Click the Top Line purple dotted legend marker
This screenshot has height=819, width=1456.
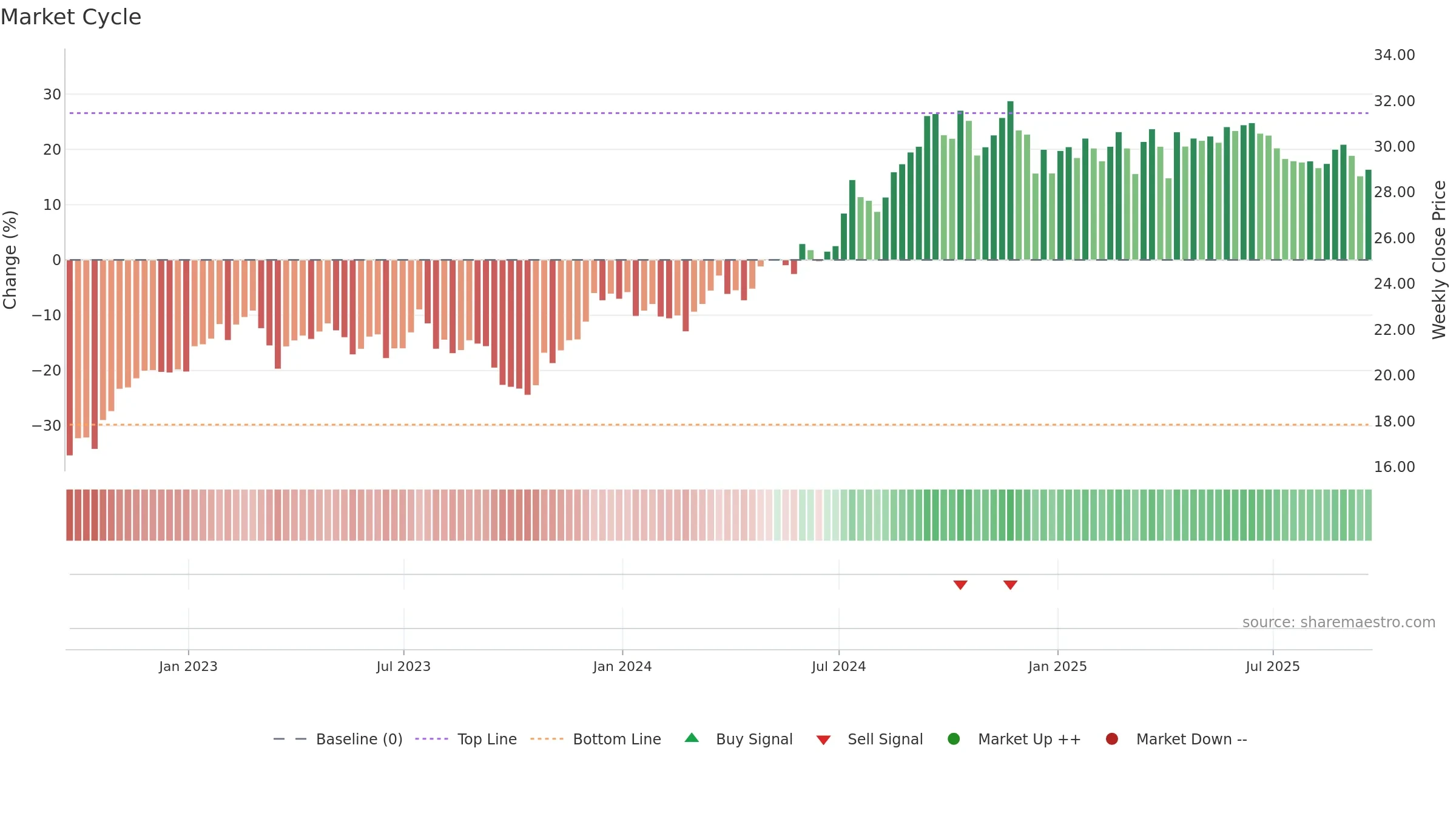click(x=432, y=739)
